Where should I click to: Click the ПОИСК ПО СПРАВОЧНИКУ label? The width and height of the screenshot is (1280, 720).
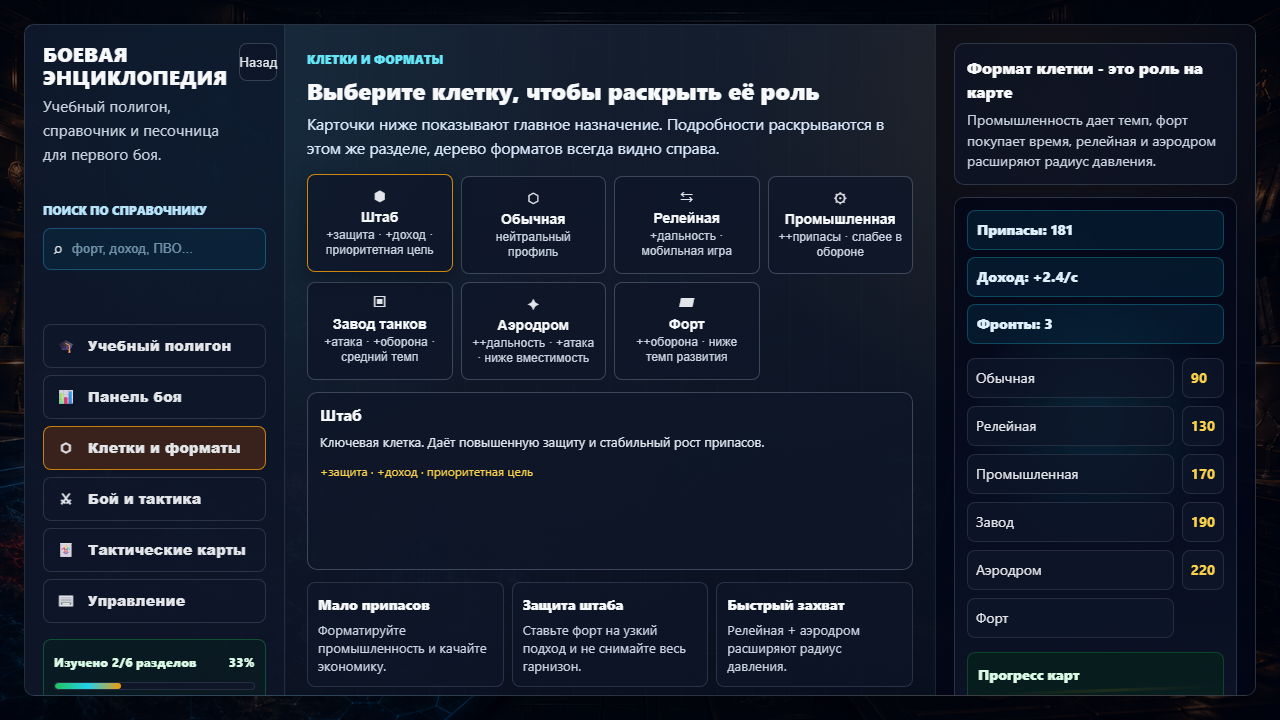[125, 211]
